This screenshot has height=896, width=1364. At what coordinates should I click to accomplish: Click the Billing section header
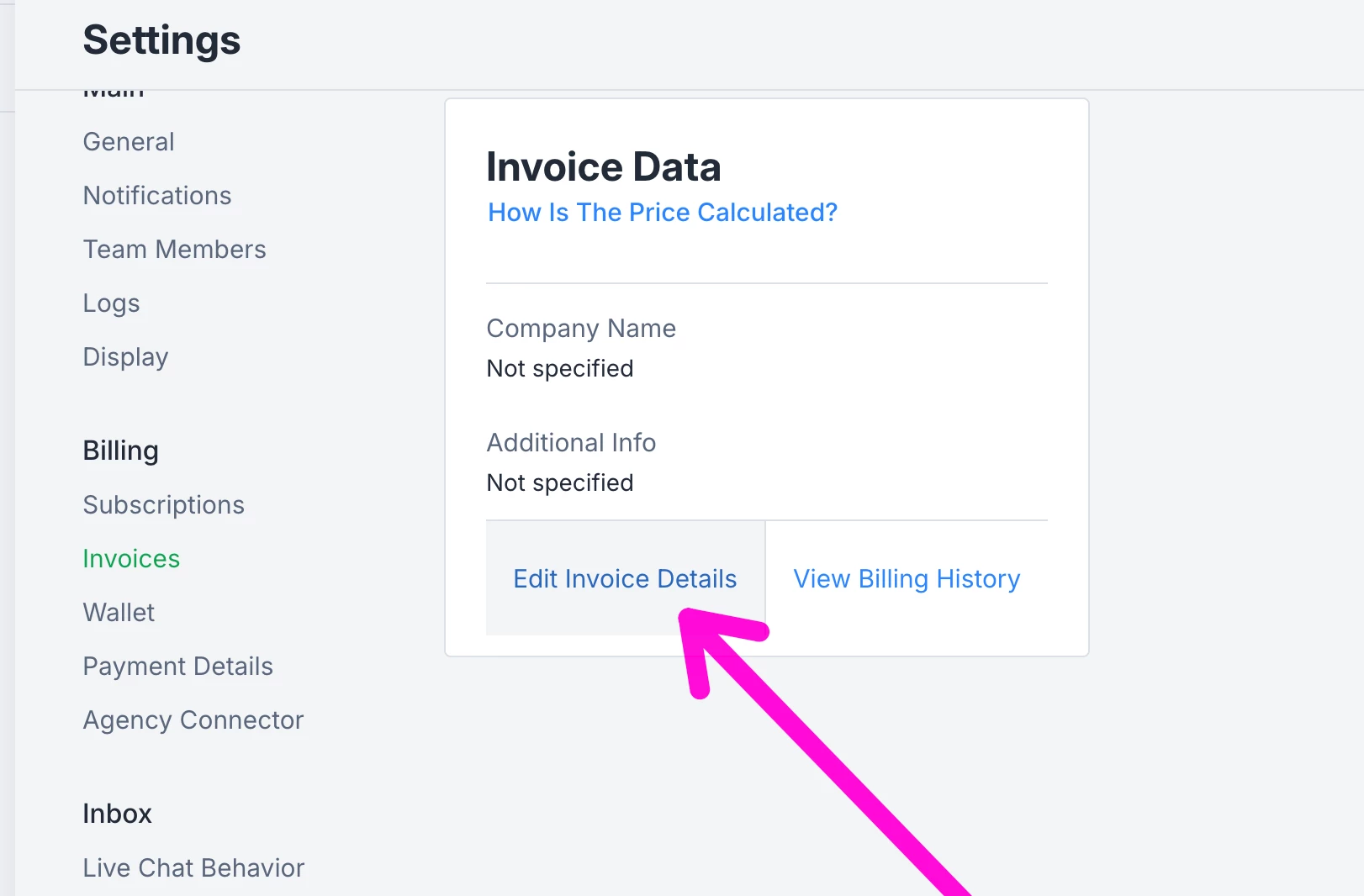click(x=120, y=451)
